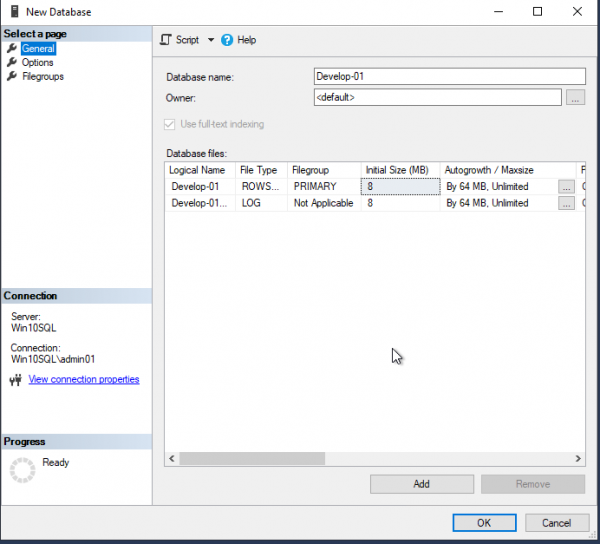600x544 pixels.
Task: Click the connection properties plug icon
Action: tap(16, 380)
